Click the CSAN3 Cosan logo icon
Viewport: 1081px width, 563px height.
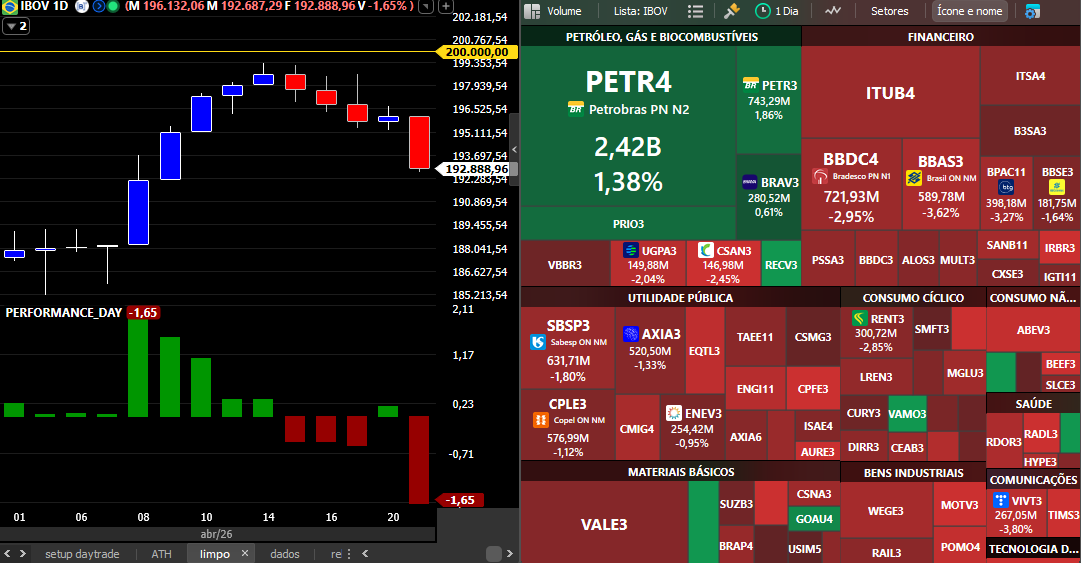coord(705,250)
